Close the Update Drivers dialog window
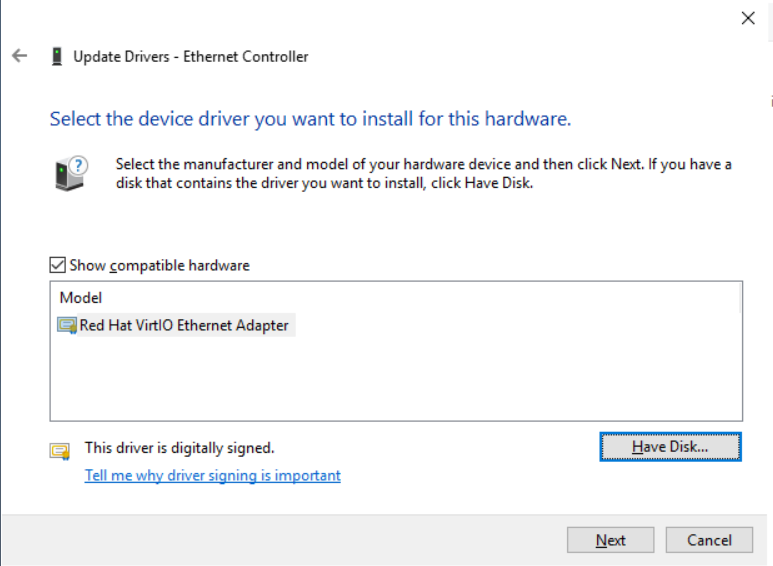The width and height of the screenshot is (773, 566). (747, 18)
